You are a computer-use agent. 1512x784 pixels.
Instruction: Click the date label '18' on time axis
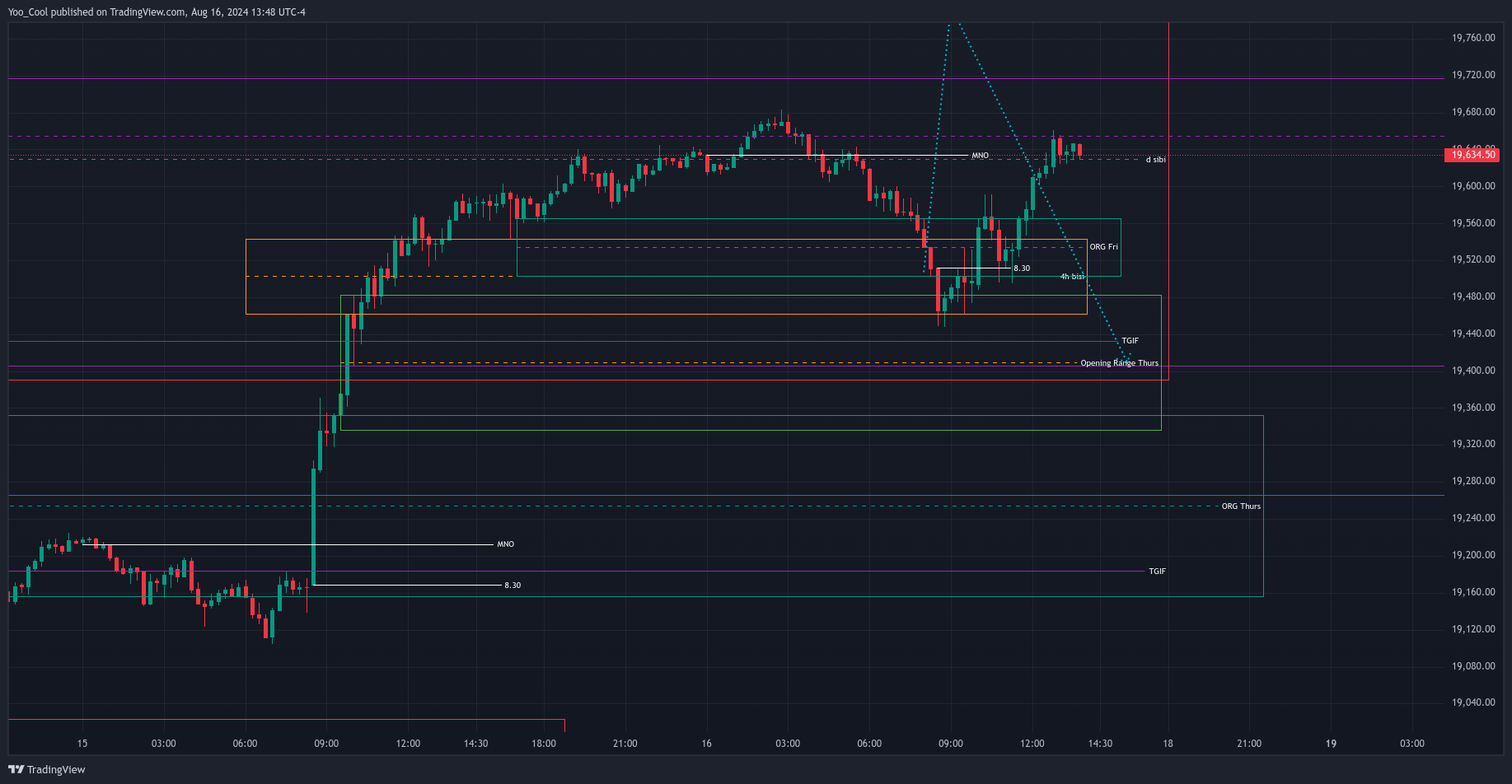1168,744
